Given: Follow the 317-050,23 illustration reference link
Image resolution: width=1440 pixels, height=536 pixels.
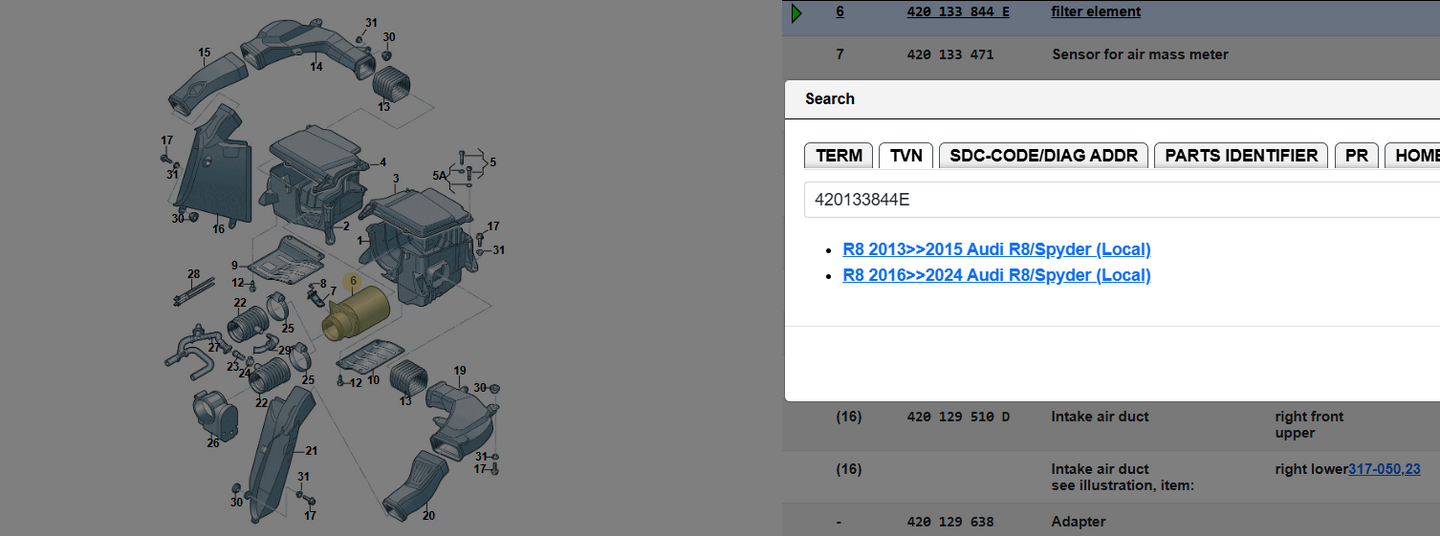Looking at the screenshot, I should 1384,469.
